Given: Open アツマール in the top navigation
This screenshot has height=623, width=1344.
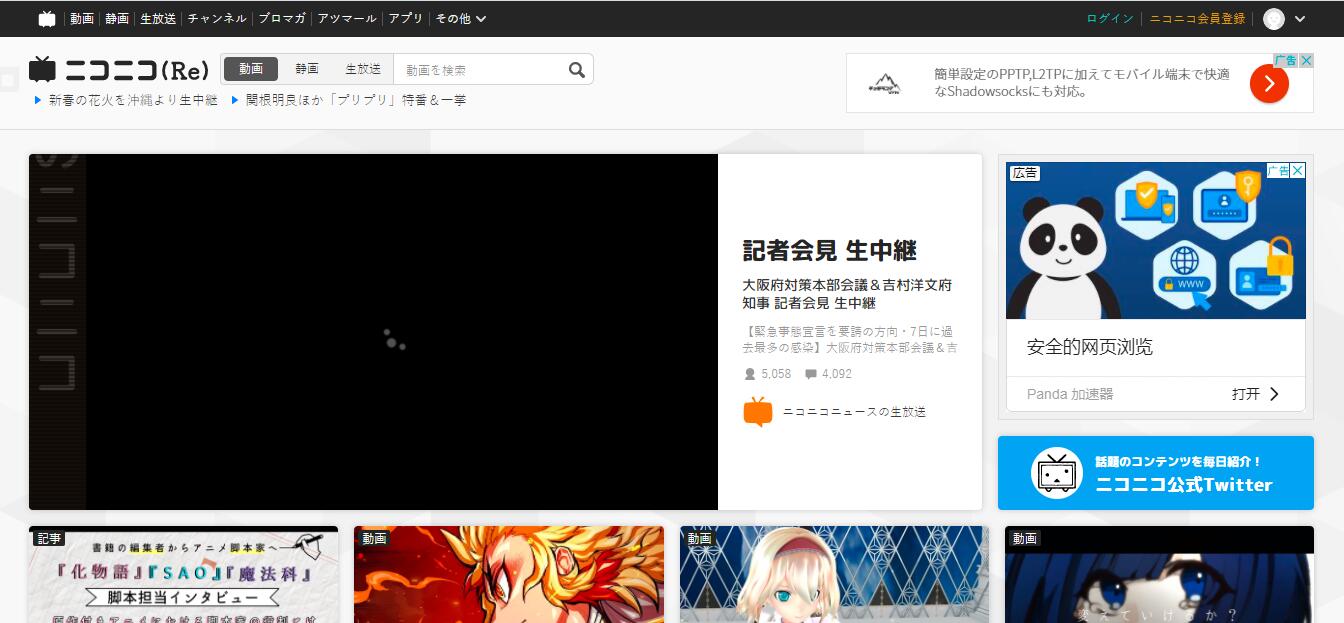Looking at the screenshot, I should pyautogui.click(x=347, y=19).
